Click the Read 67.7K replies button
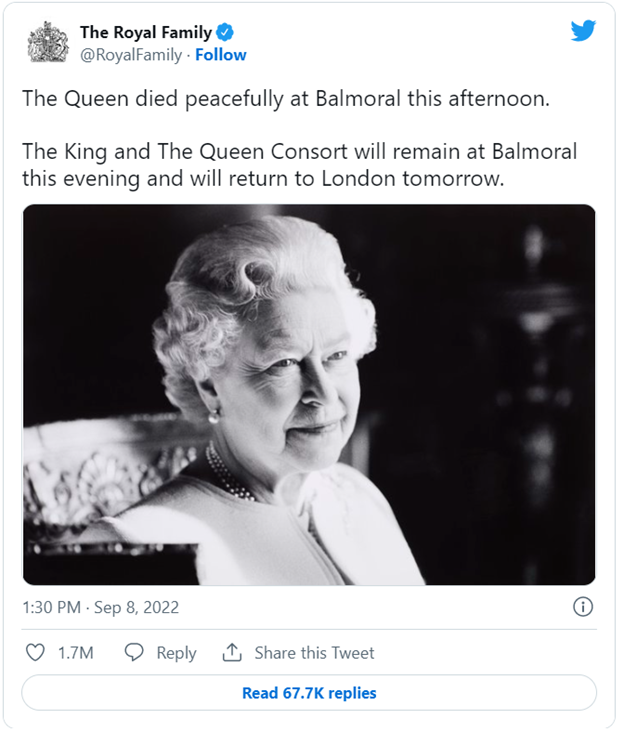The width and height of the screenshot is (624, 732). pyautogui.click(x=309, y=693)
